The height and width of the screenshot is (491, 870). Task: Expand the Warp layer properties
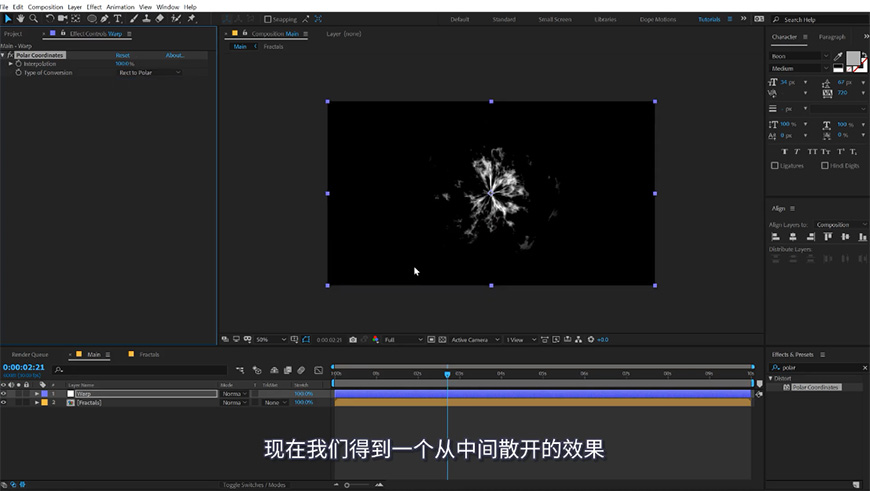(37, 393)
